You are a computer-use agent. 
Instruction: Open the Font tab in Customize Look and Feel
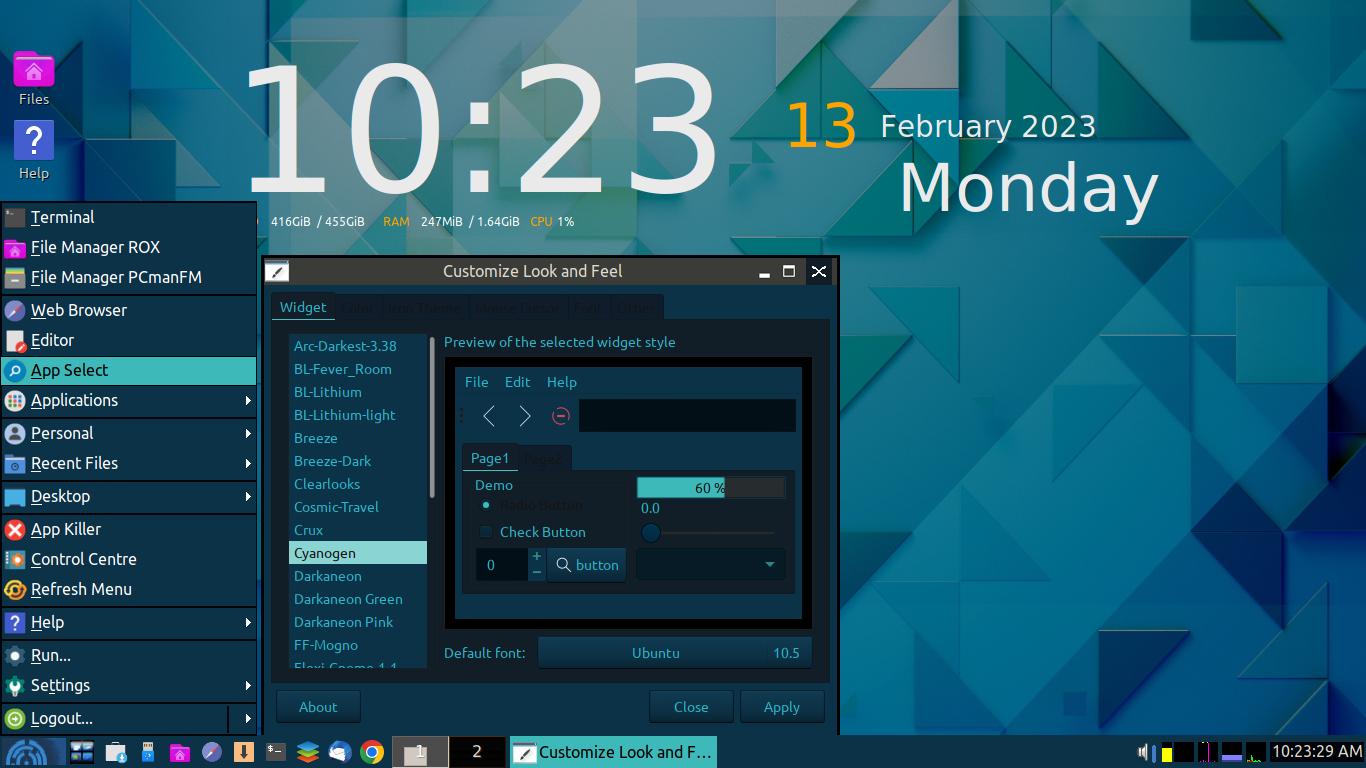[588, 307]
